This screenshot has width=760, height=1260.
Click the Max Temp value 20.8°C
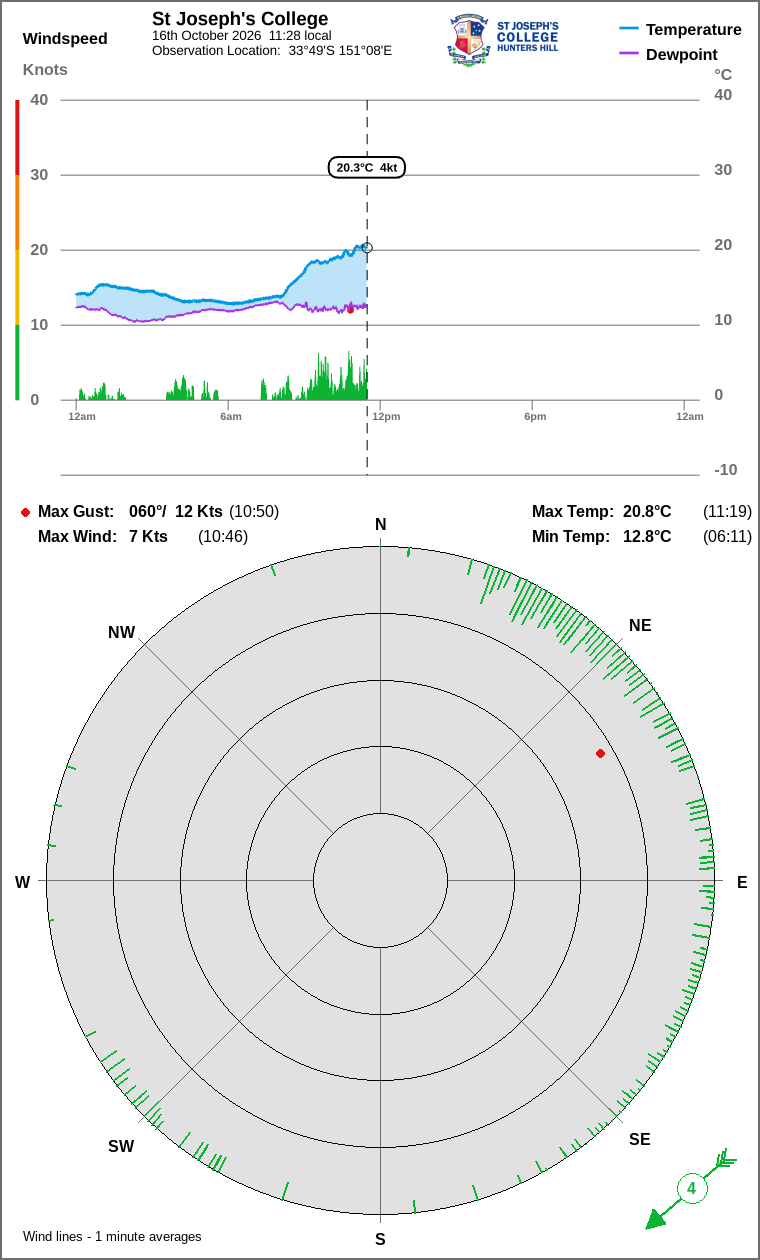click(647, 512)
